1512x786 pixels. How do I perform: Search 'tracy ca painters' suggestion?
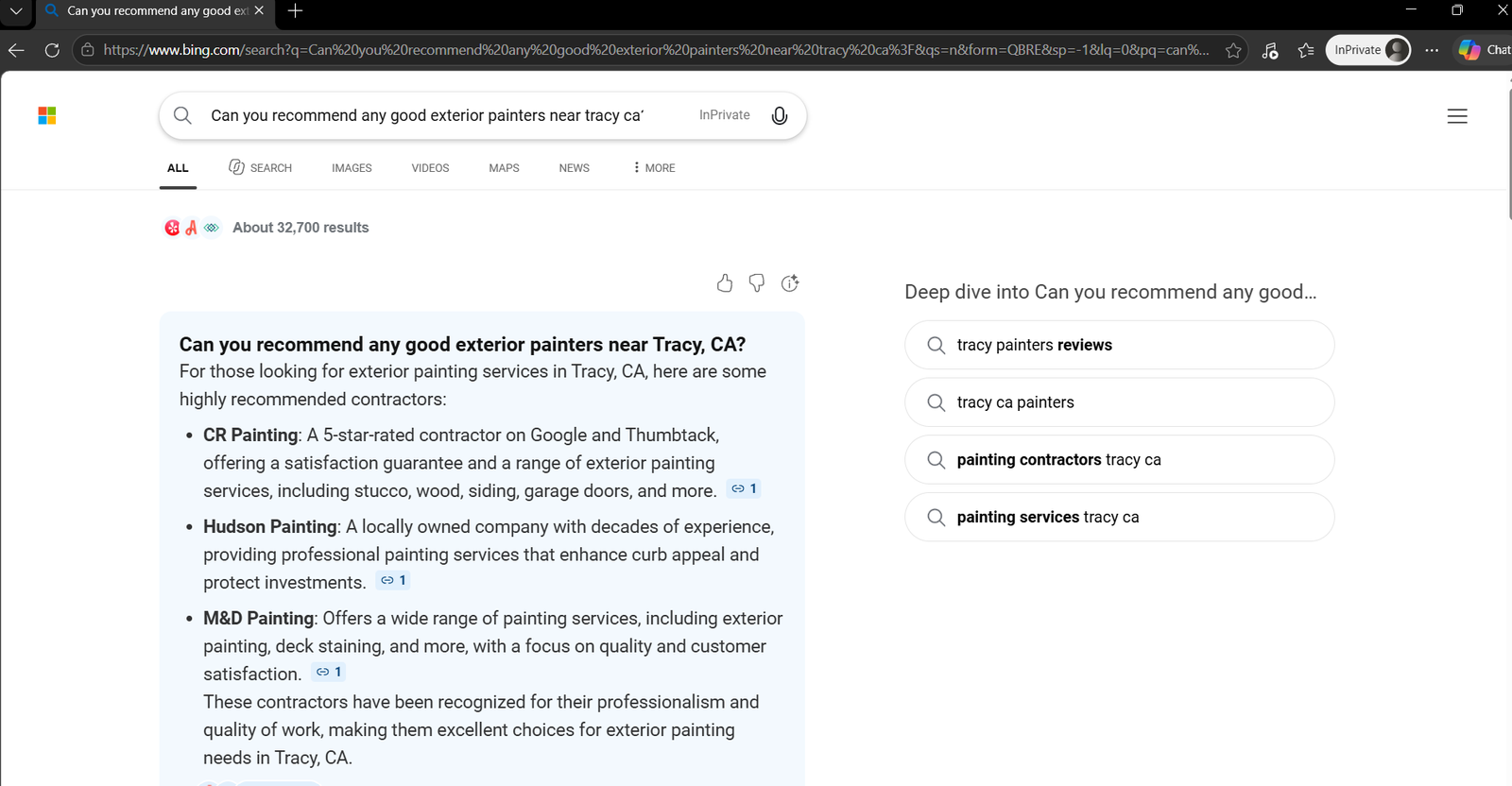(1119, 402)
